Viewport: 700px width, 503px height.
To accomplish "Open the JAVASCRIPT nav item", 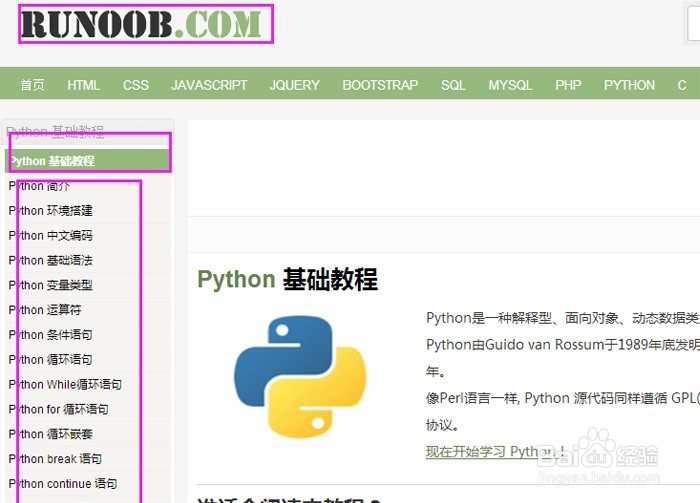I will [x=209, y=85].
